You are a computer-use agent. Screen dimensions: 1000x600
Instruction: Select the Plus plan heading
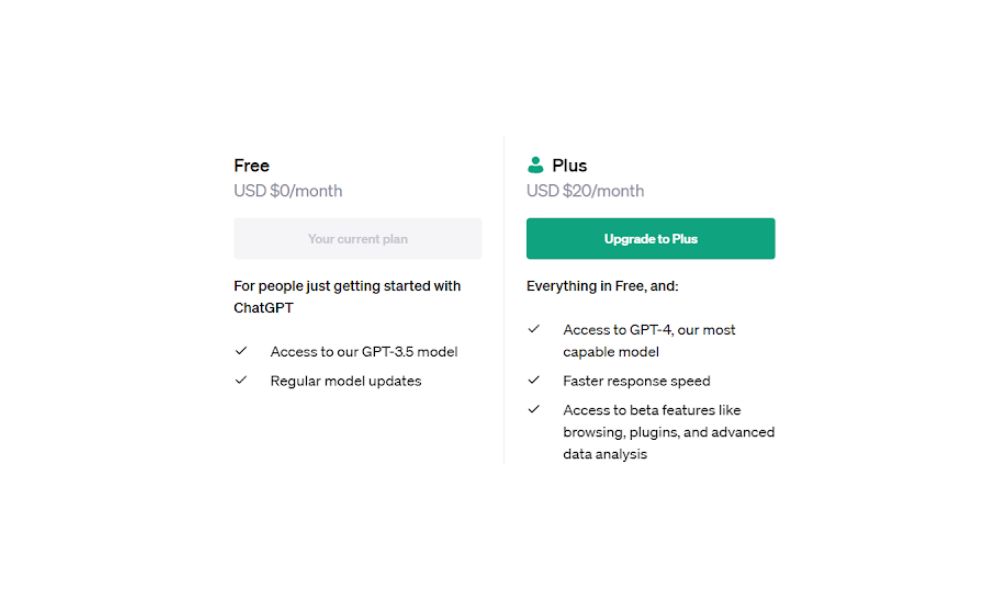(569, 165)
